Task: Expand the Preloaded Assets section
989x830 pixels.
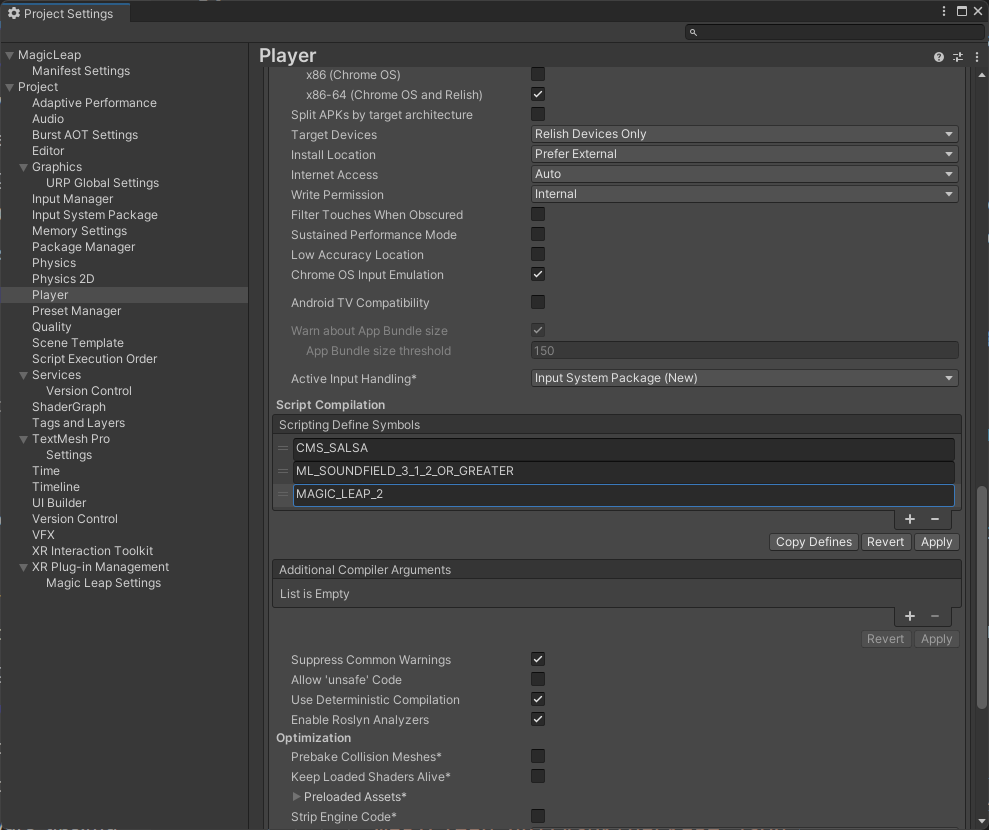Action: tap(298, 796)
